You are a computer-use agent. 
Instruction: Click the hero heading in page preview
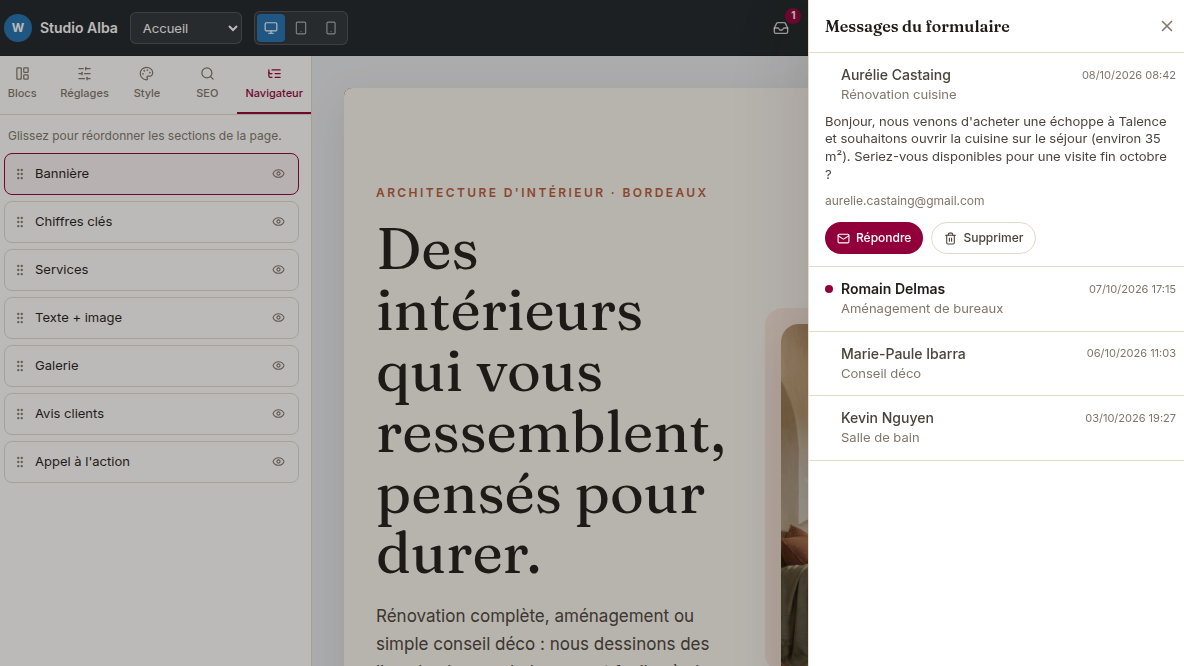tap(551, 401)
